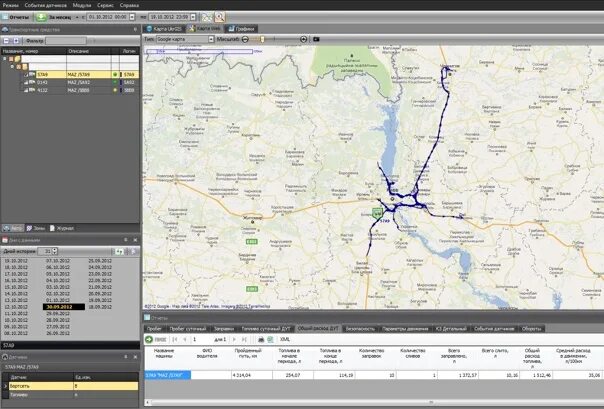Viewport: 604px width, 409px height.
Task: Click the green refresh arrows icon in days panel
Action: 119,251
